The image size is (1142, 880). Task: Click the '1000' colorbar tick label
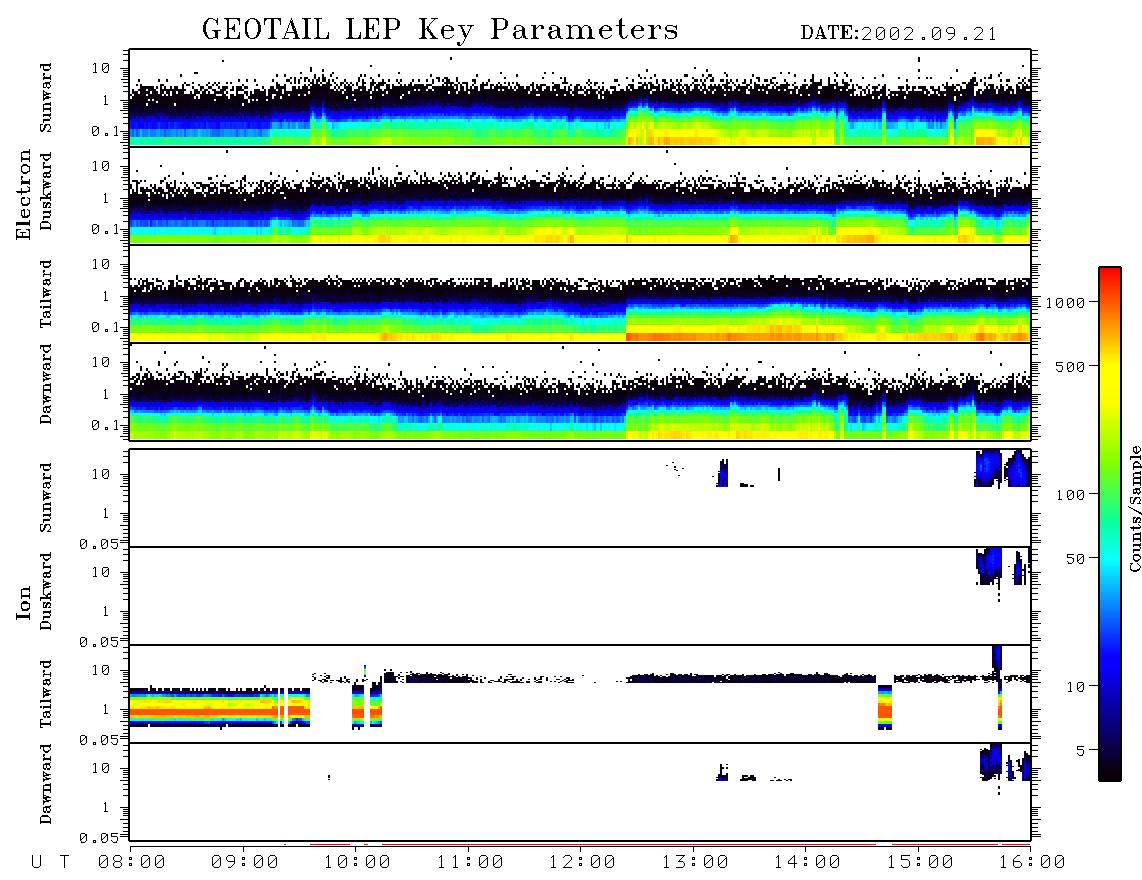1065,302
